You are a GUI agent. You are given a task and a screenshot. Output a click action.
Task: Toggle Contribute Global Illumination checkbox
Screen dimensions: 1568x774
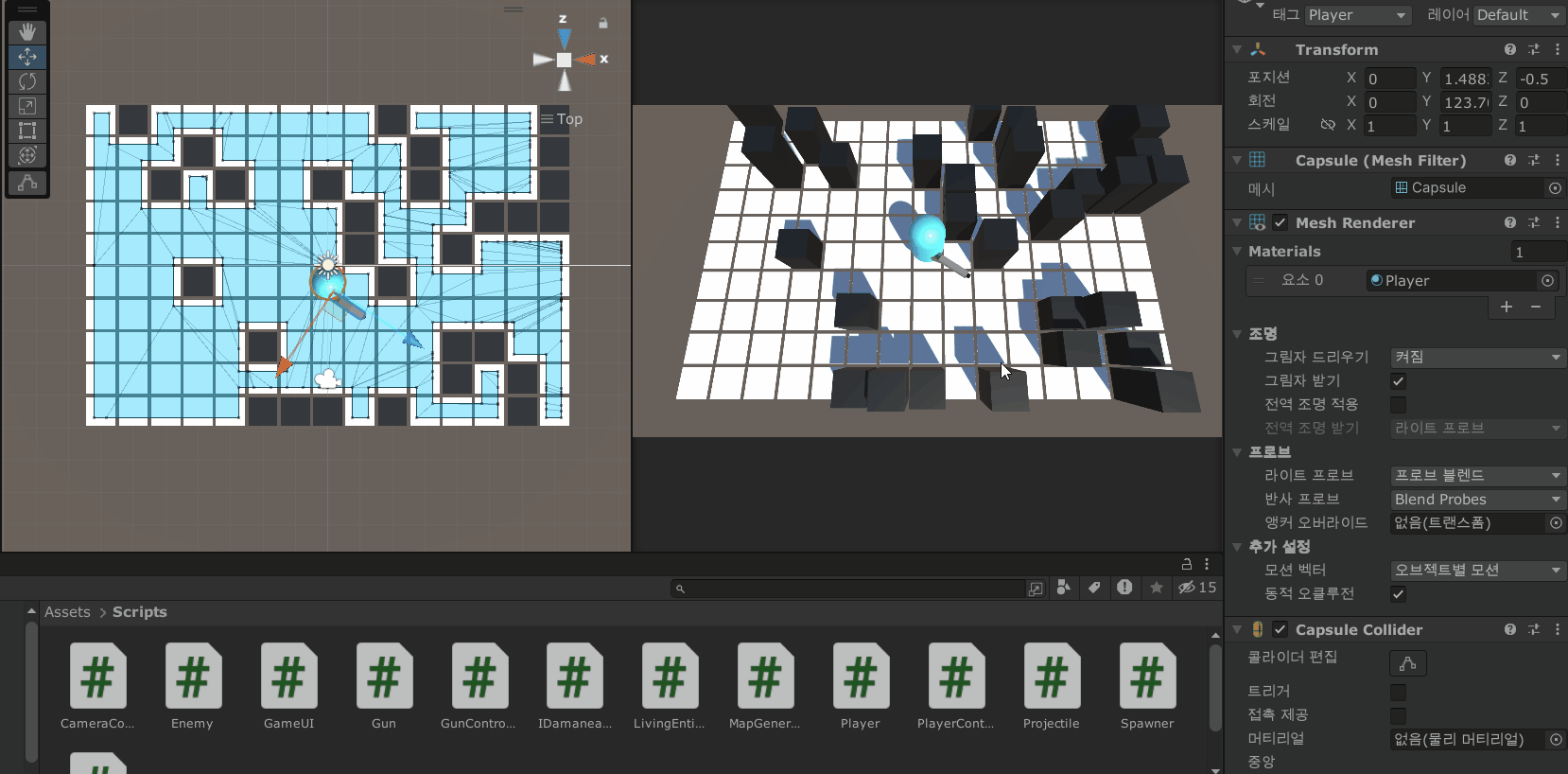1398,405
